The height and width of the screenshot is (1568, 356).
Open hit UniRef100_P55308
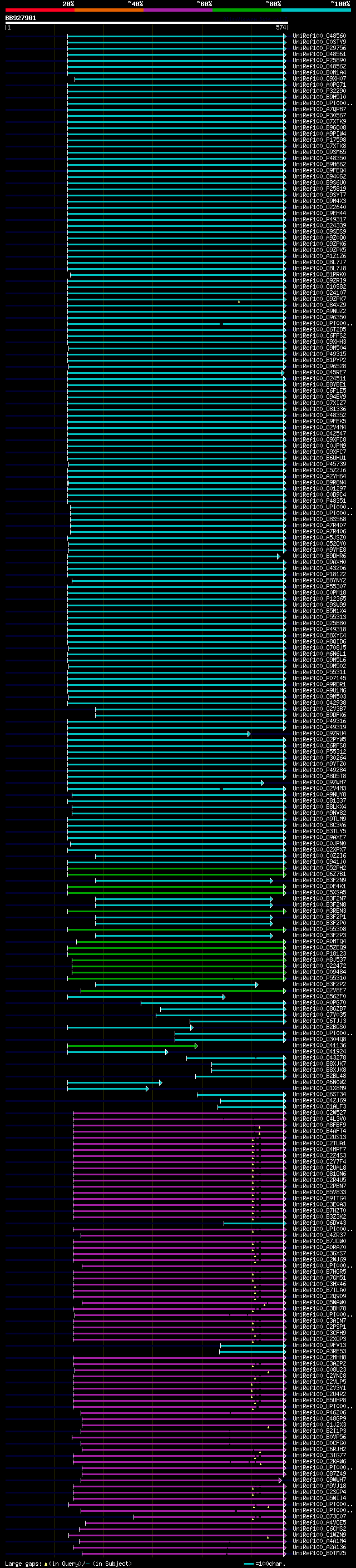point(319,929)
